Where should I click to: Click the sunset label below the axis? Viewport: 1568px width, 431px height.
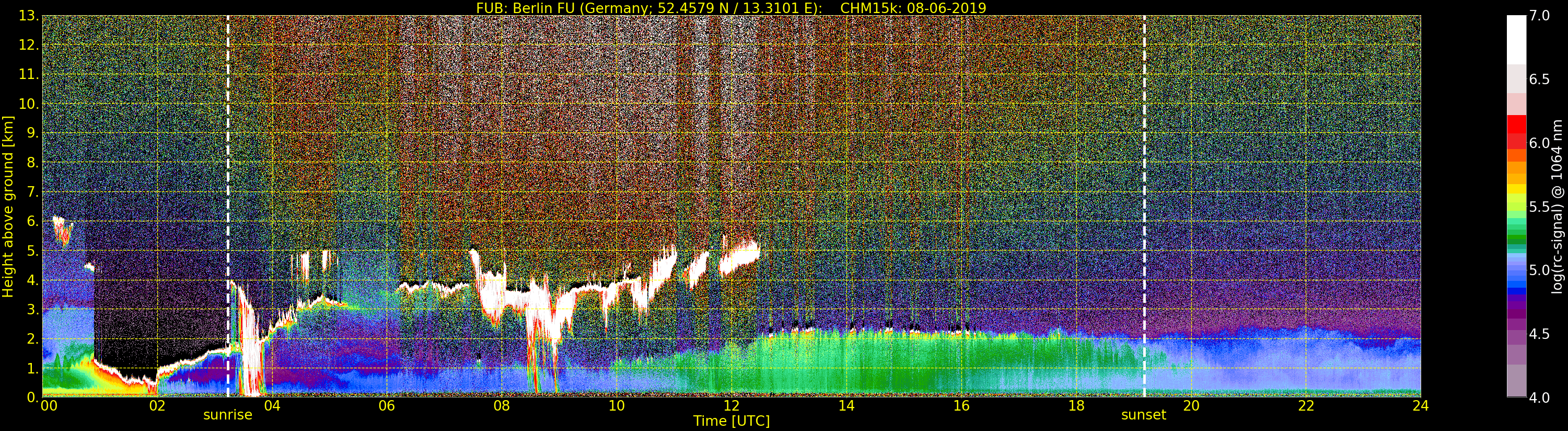[1144, 415]
